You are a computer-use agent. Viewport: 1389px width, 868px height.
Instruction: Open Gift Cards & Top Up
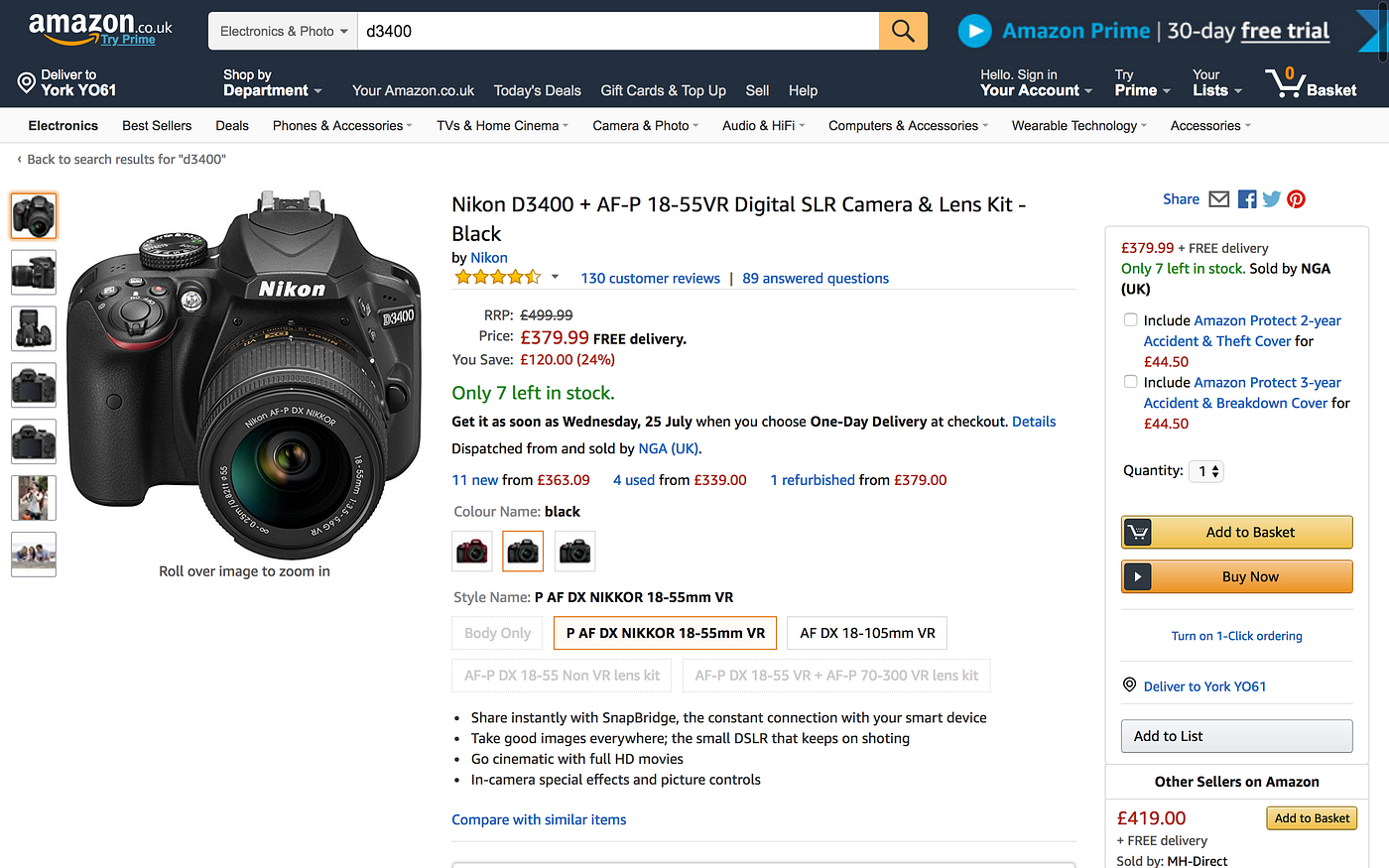coord(664,90)
